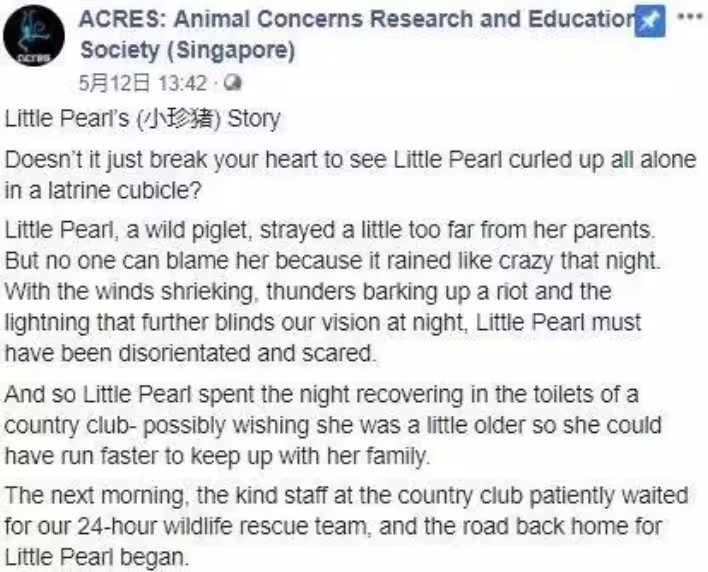Click the sentence starting Little Pearl, a wild piglet
This screenshot has height=572, width=708.
330,230
